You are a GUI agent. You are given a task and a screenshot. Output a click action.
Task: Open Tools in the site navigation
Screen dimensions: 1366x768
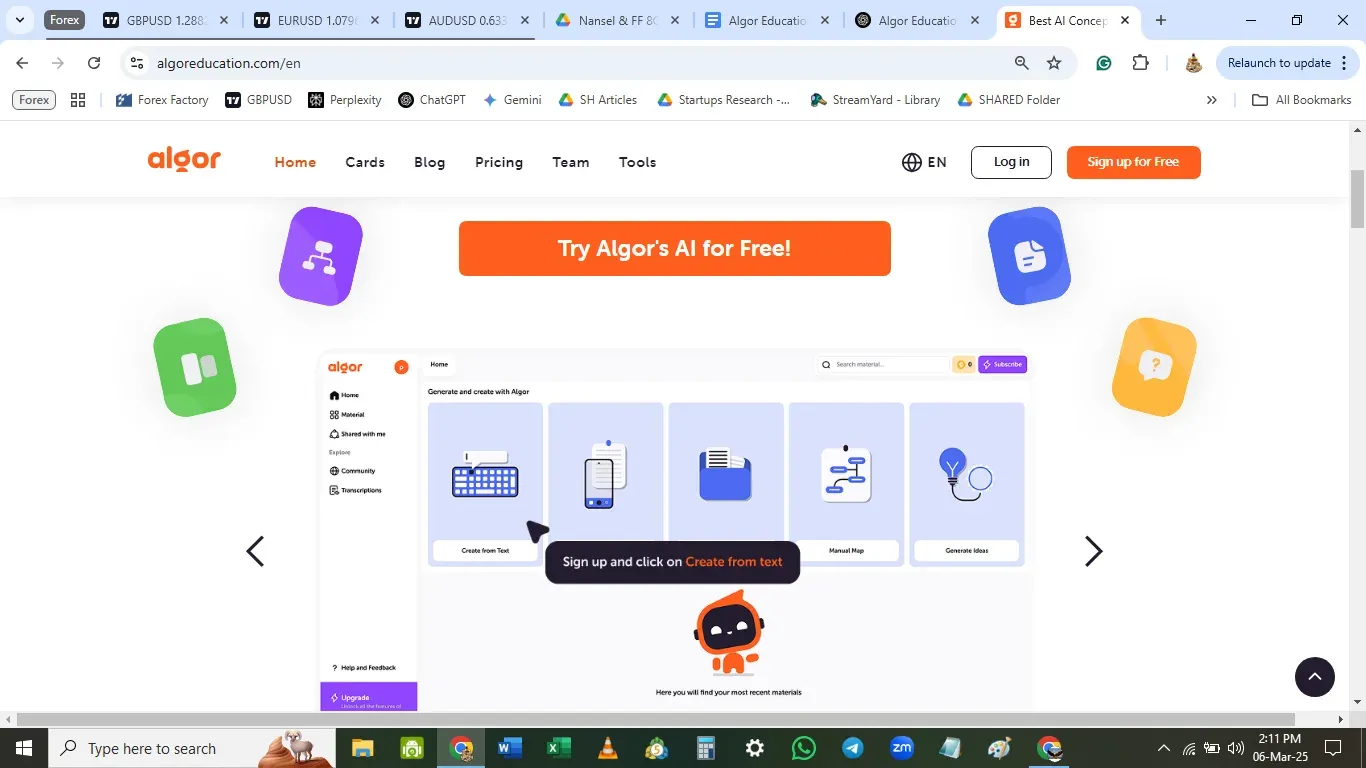coord(637,162)
